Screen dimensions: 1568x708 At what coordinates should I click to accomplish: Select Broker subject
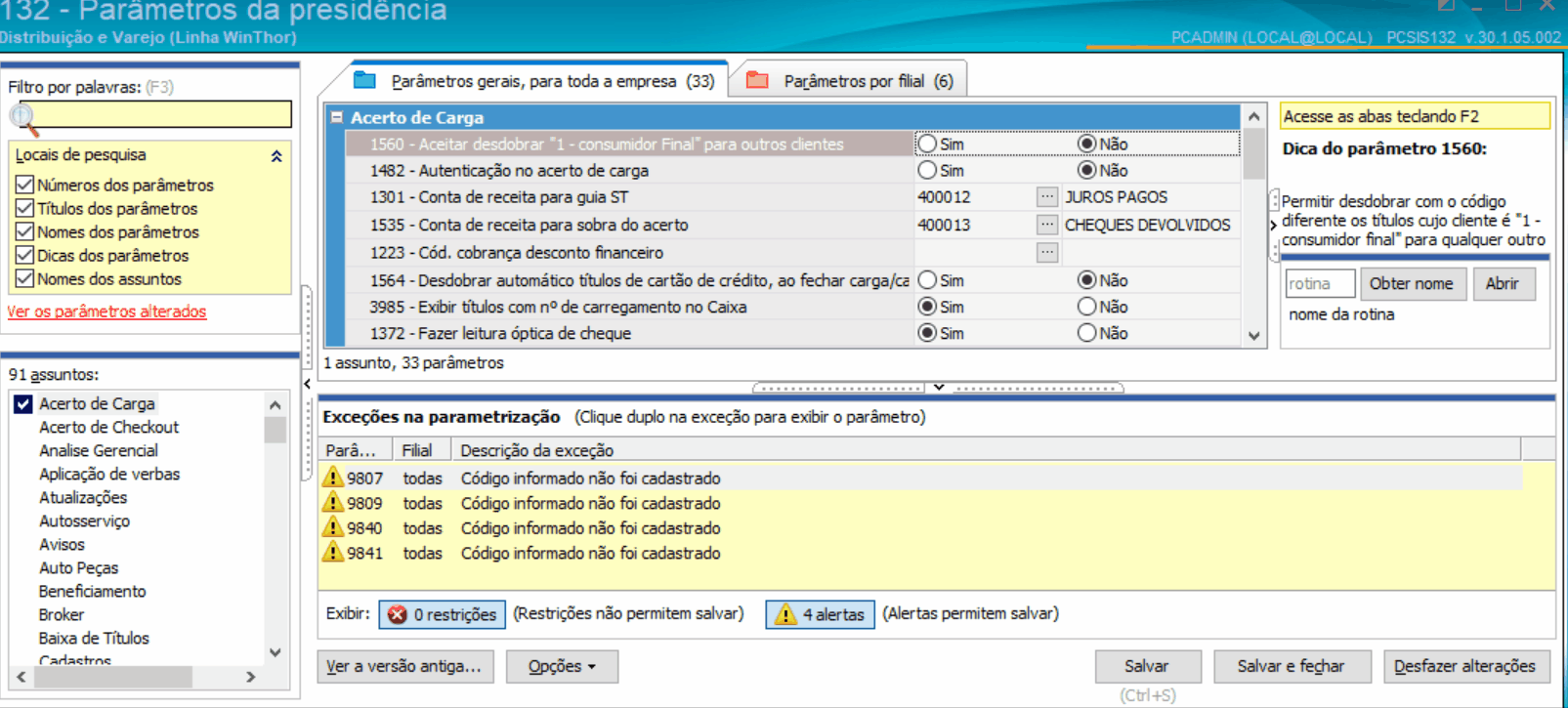[61, 614]
